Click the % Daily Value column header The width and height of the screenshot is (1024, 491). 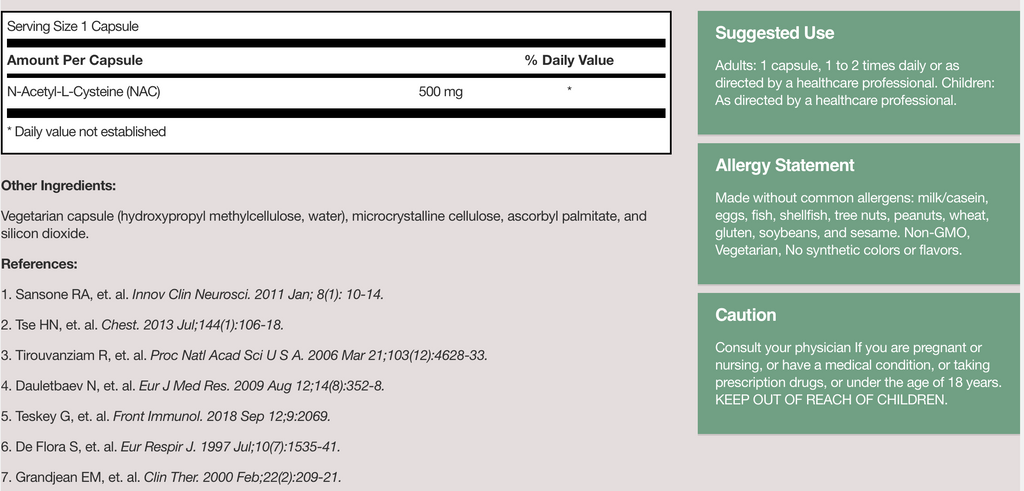pyautogui.click(x=569, y=60)
